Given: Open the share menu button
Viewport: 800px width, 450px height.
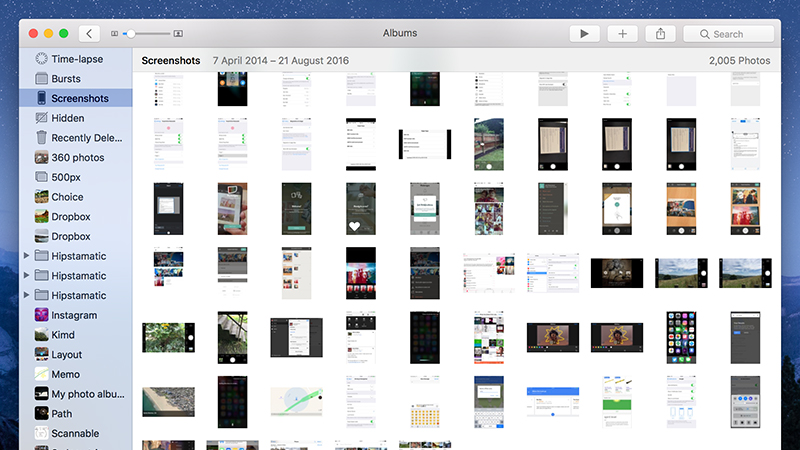Looking at the screenshot, I should [x=660, y=34].
